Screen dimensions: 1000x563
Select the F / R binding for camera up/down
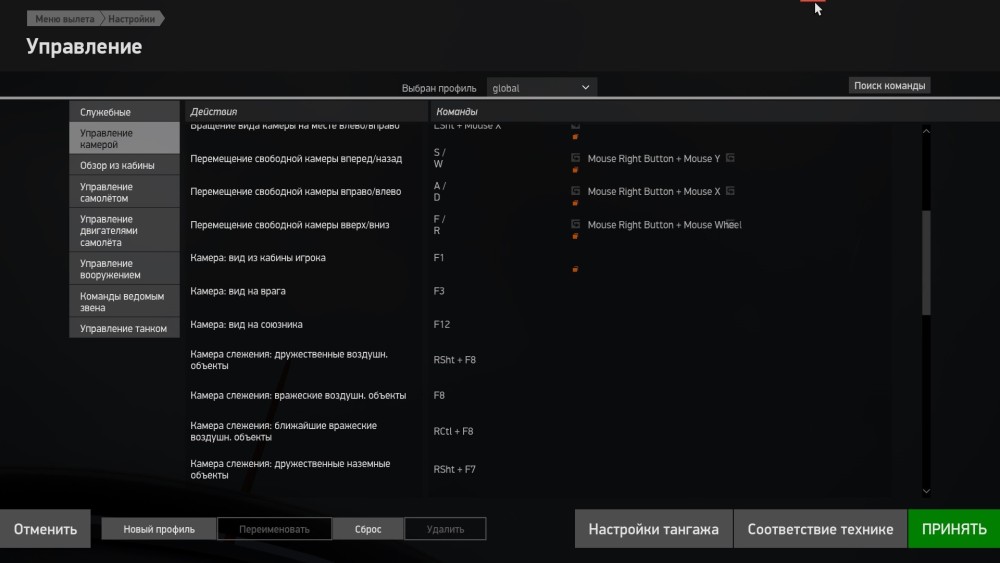pyautogui.click(x=439, y=224)
